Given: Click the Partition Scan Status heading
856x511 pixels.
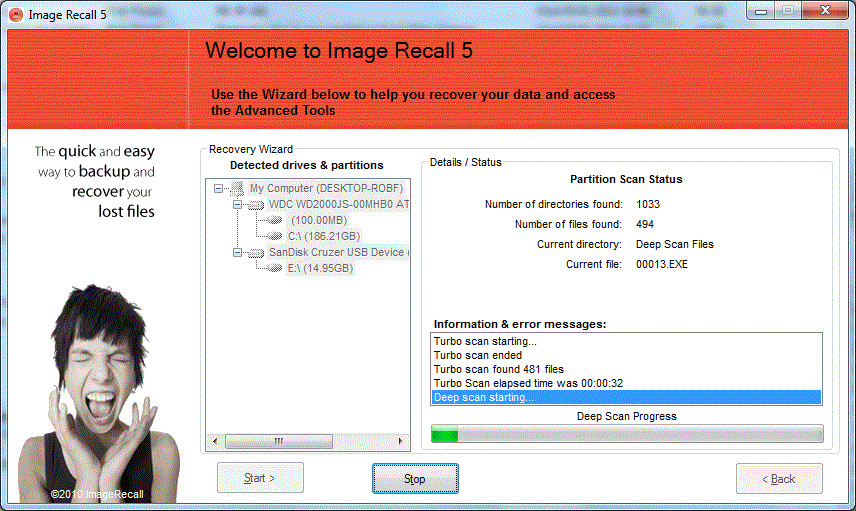Looking at the screenshot, I should [626, 179].
